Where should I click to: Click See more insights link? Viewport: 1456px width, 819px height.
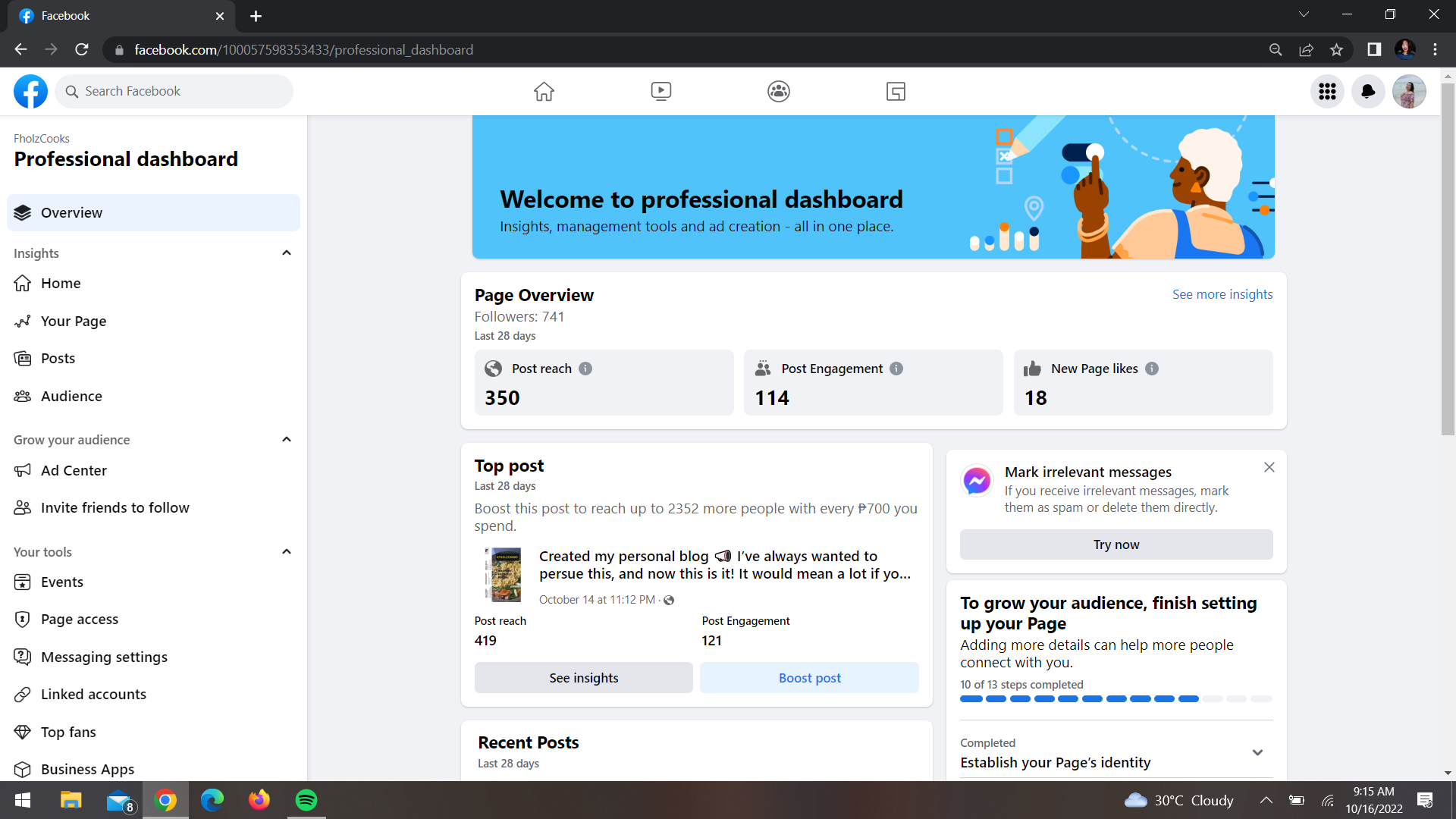(x=1222, y=294)
